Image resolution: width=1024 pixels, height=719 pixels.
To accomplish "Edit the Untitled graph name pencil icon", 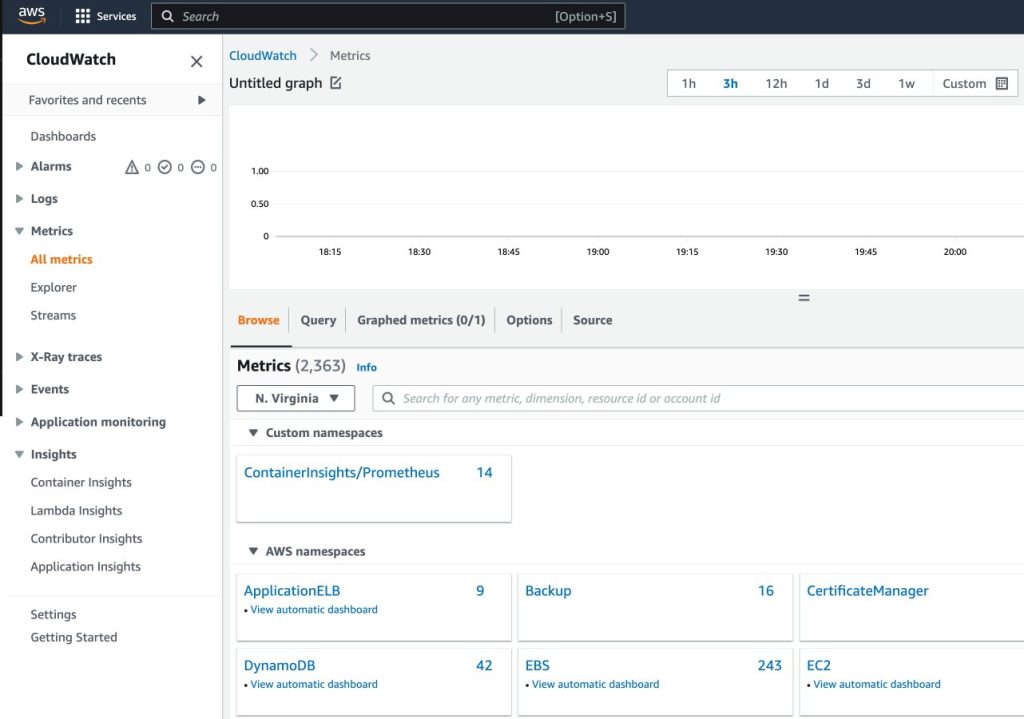I will [x=336, y=83].
